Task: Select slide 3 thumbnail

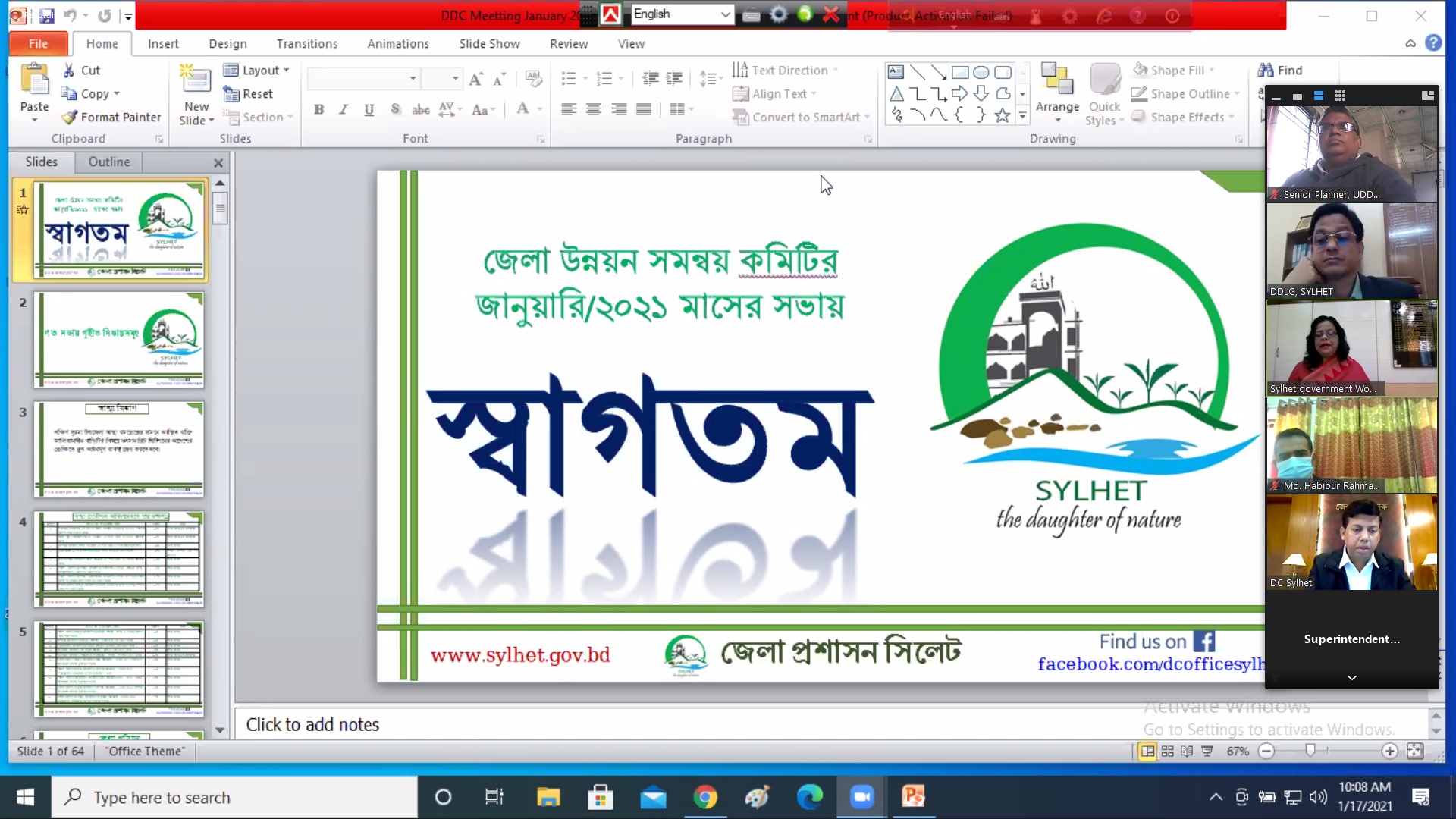Action: click(119, 450)
